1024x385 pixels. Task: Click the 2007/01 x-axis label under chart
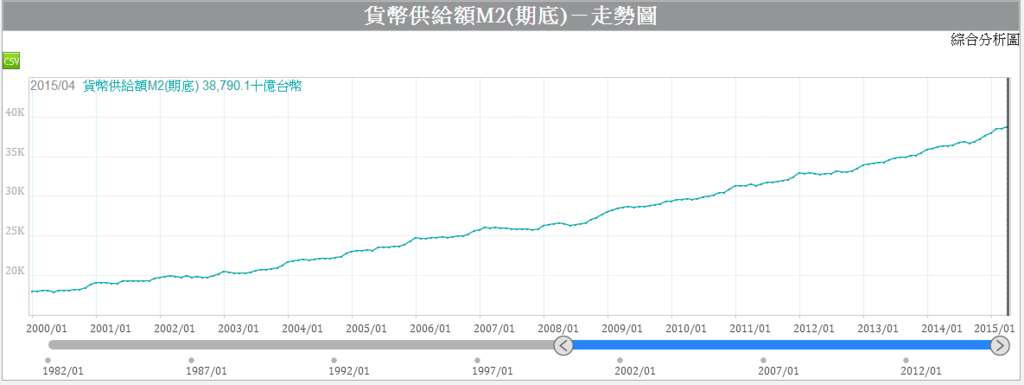point(494,328)
